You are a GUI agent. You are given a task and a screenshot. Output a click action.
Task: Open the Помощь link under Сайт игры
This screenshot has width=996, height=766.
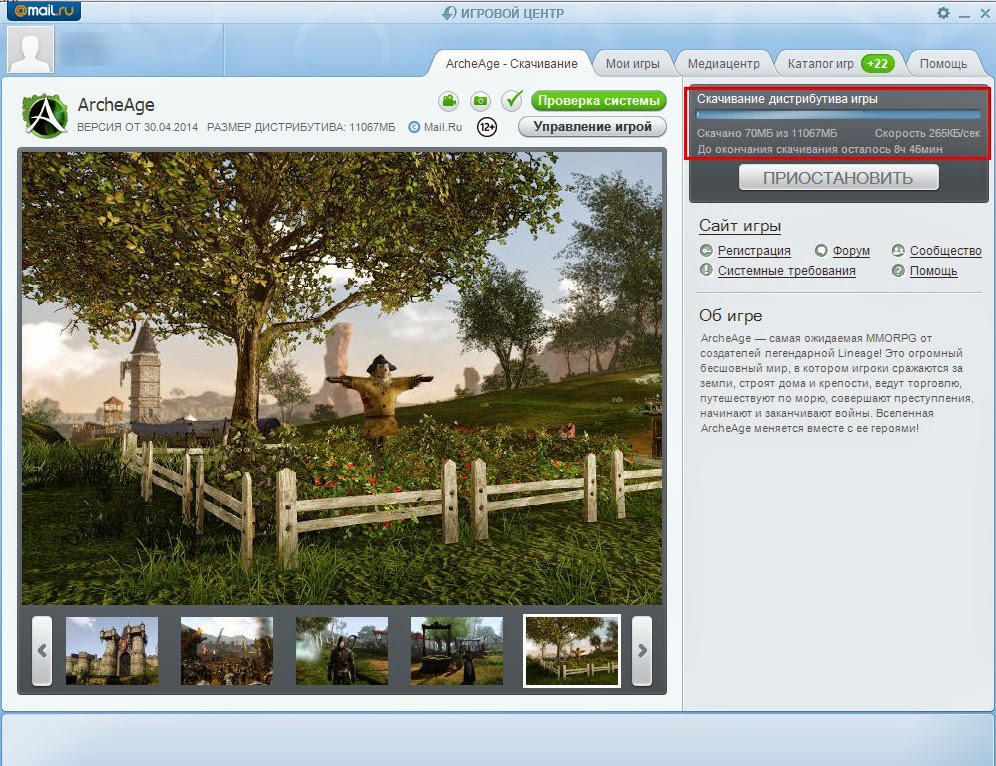point(933,271)
